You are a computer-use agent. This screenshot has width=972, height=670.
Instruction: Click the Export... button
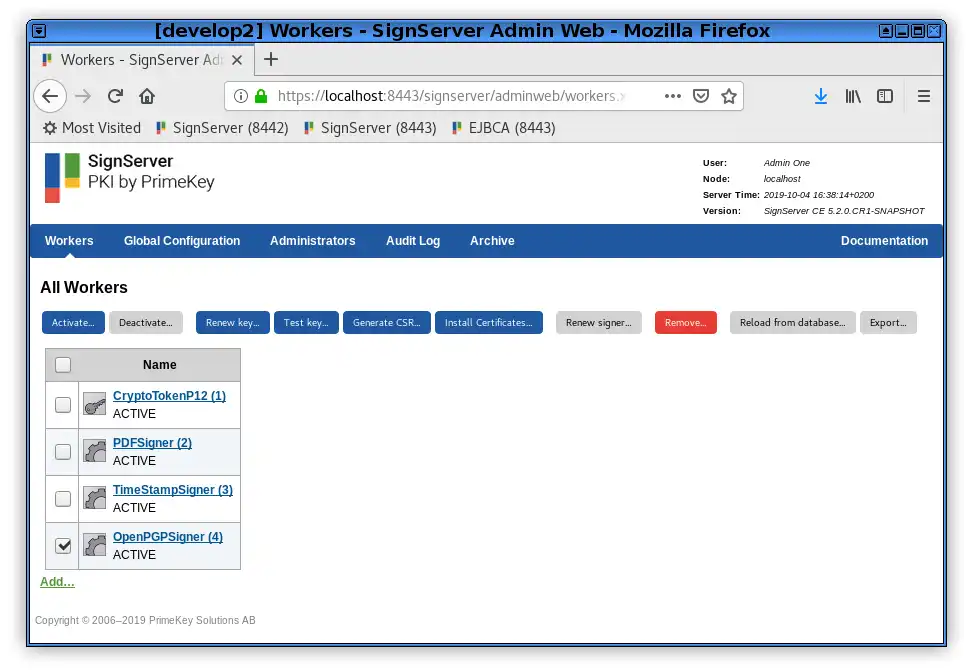tap(888, 322)
